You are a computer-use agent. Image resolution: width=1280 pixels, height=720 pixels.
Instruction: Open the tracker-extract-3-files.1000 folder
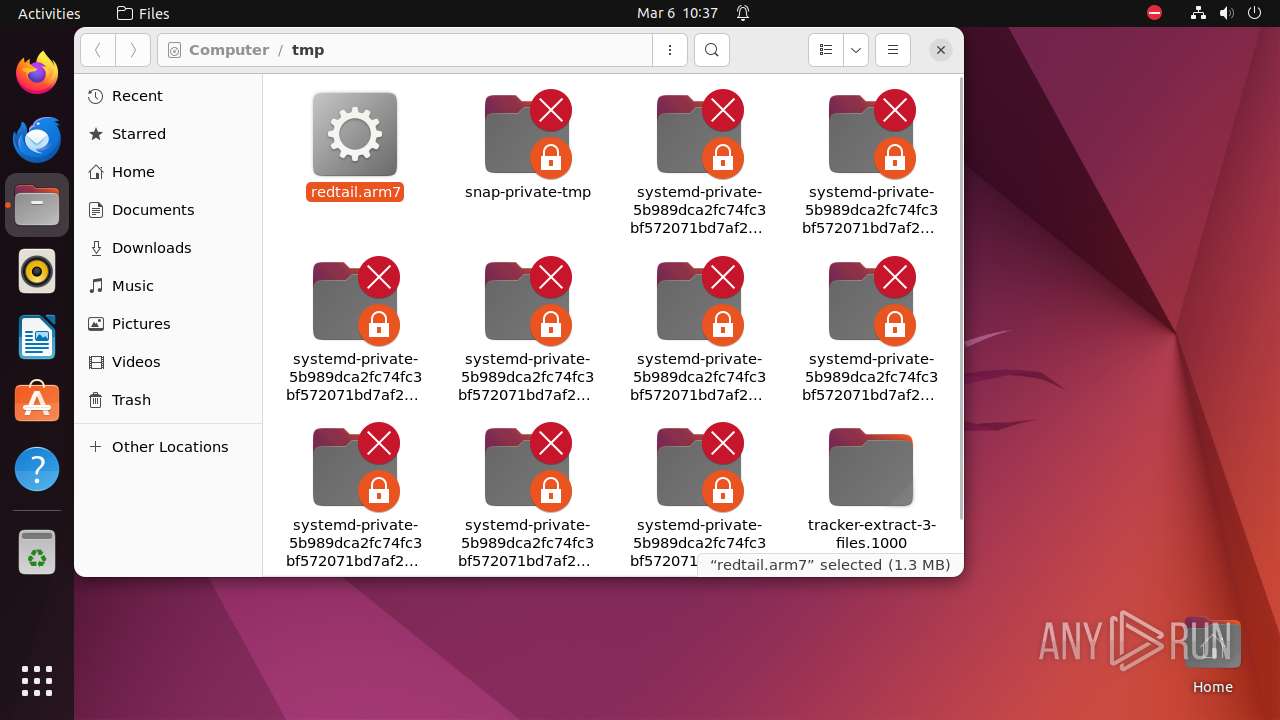871,468
